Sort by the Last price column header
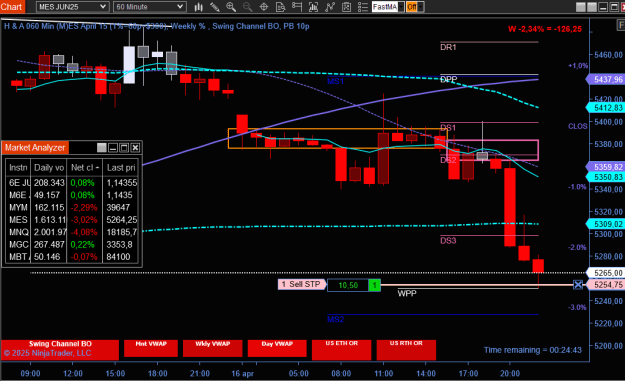 click(120, 167)
